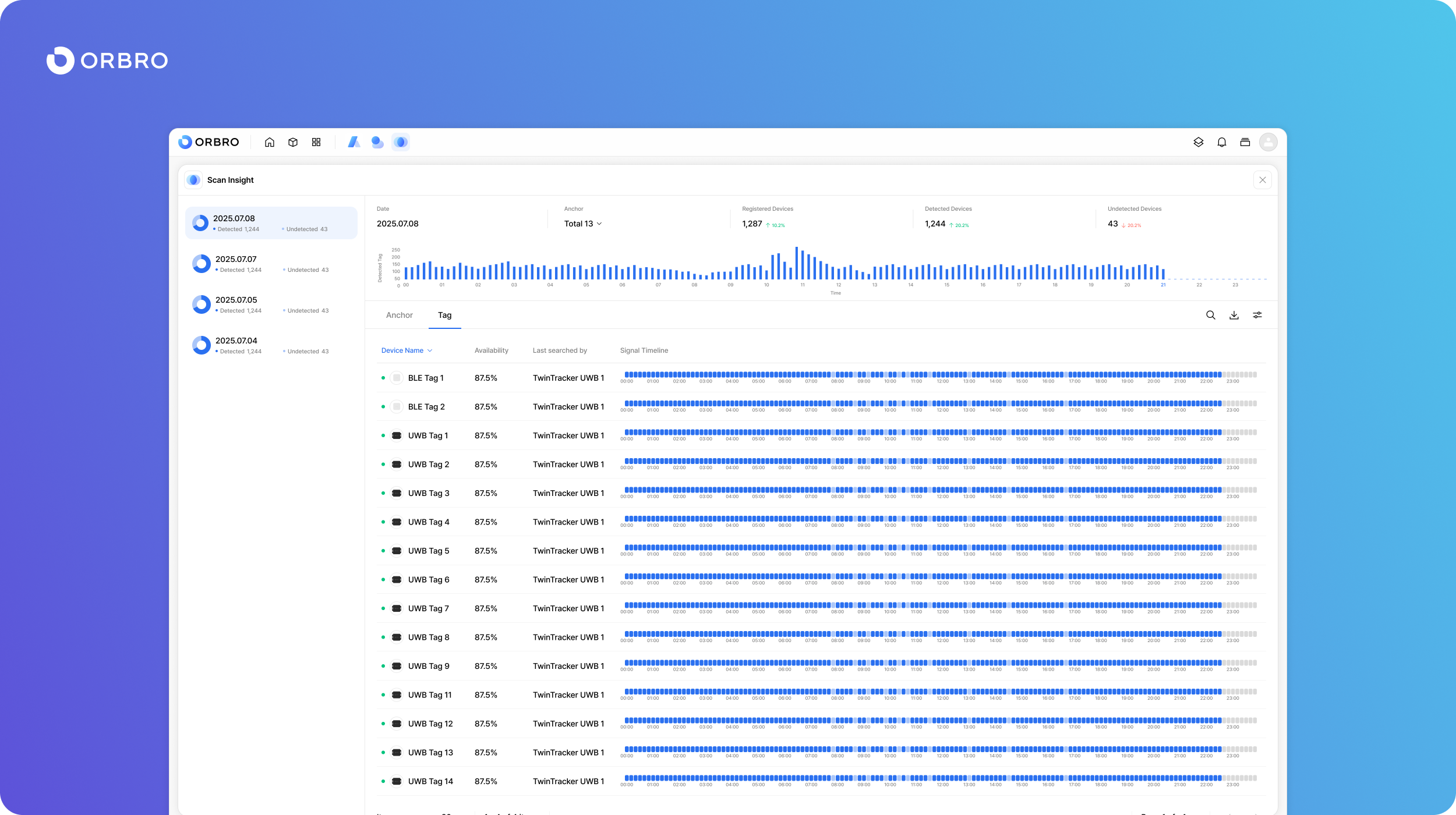Open the UWB Tag 5 row
Viewport: 1456px width, 815px height.
(x=429, y=551)
